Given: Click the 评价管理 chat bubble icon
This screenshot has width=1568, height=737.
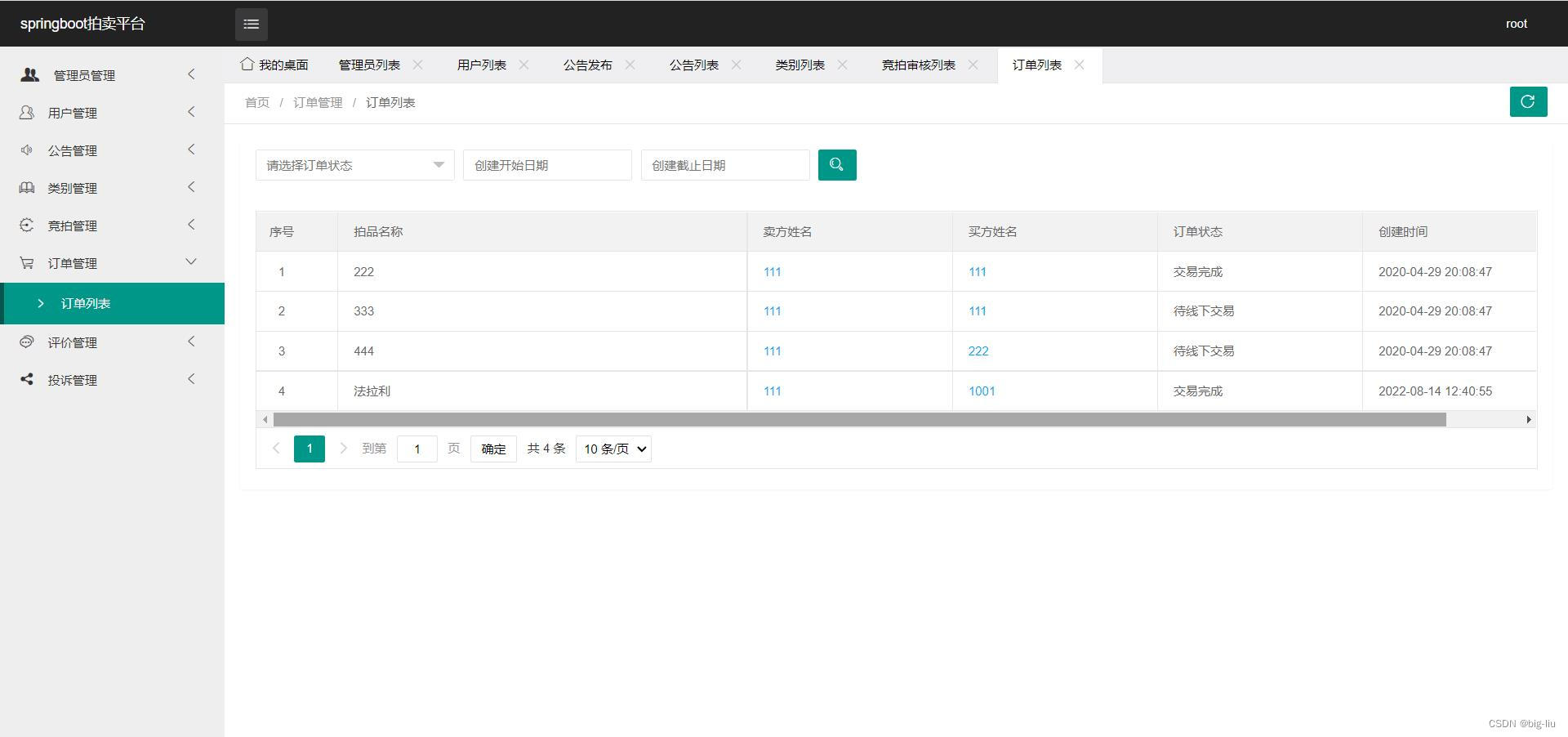Looking at the screenshot, I should (27, 342).
